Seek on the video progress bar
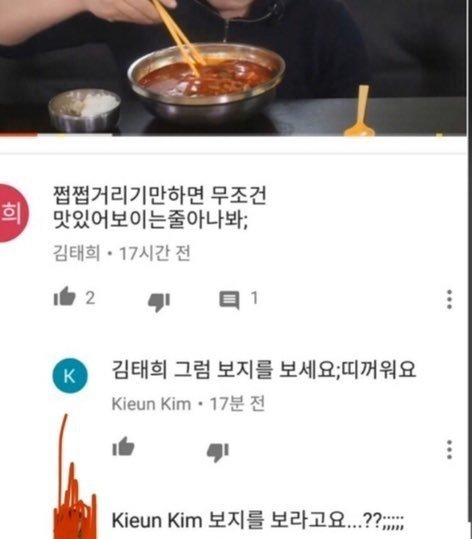Viewport: 472px width, 539px height. click(x=233, y=134)
